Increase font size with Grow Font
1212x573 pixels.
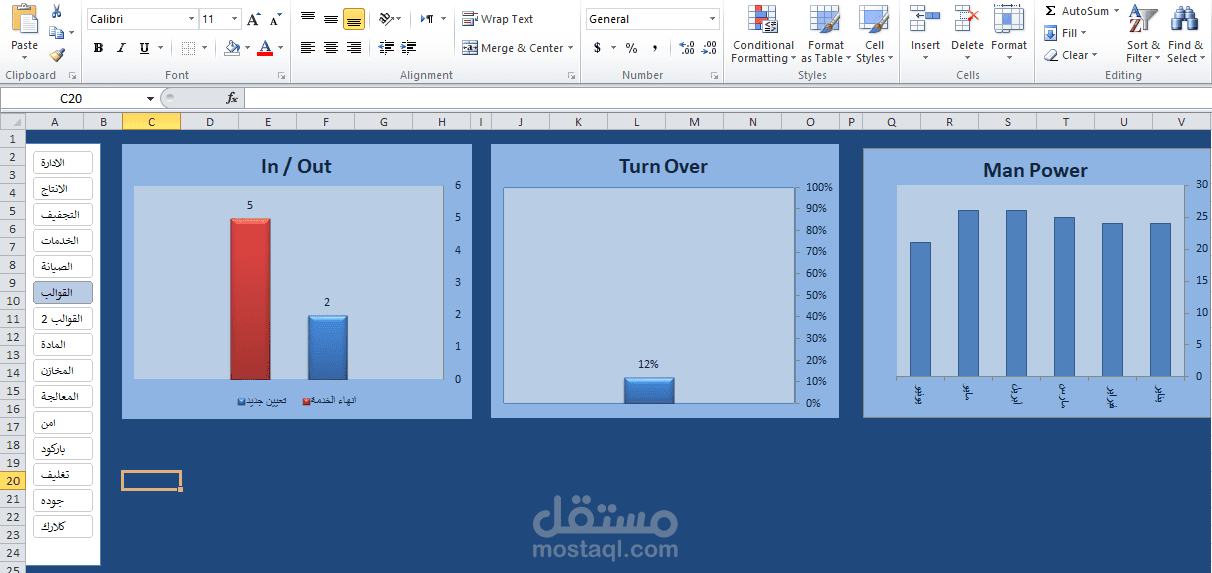(254, 19)
